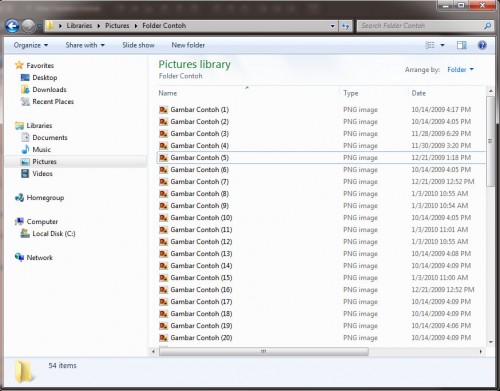Change view with the view icon
Viewport: 500px width, 391px height.
(x=430, y=45)
